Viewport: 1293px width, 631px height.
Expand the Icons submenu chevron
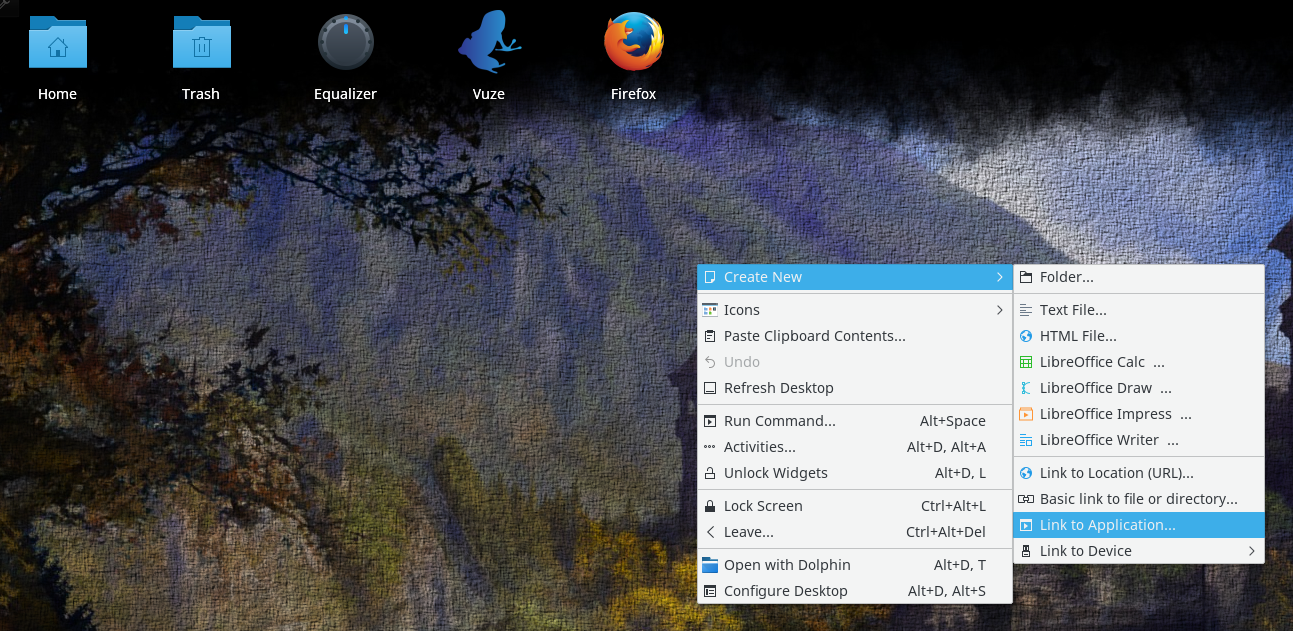pyautogui.click(x=1000, y=310)
